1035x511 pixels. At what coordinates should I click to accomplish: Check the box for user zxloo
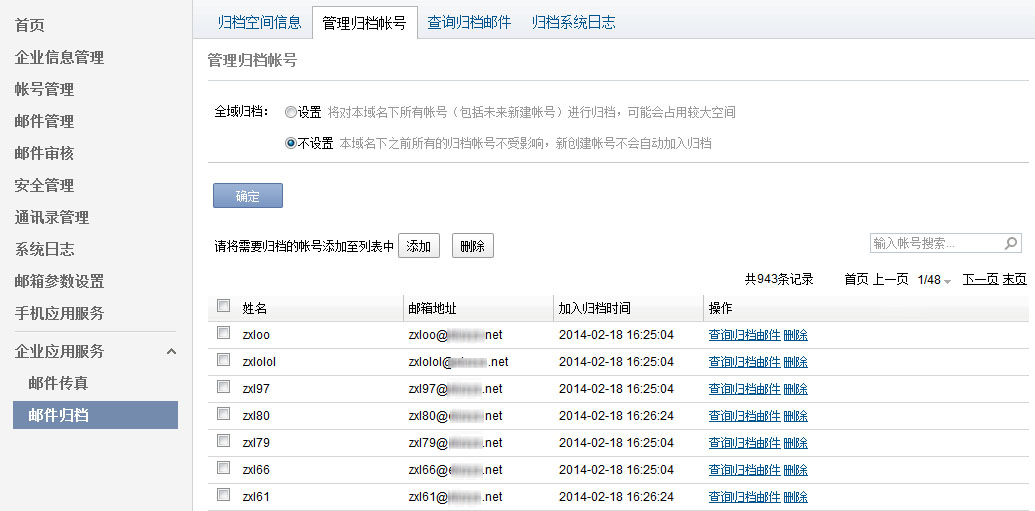pyautogui.click(x=223, y=334)
